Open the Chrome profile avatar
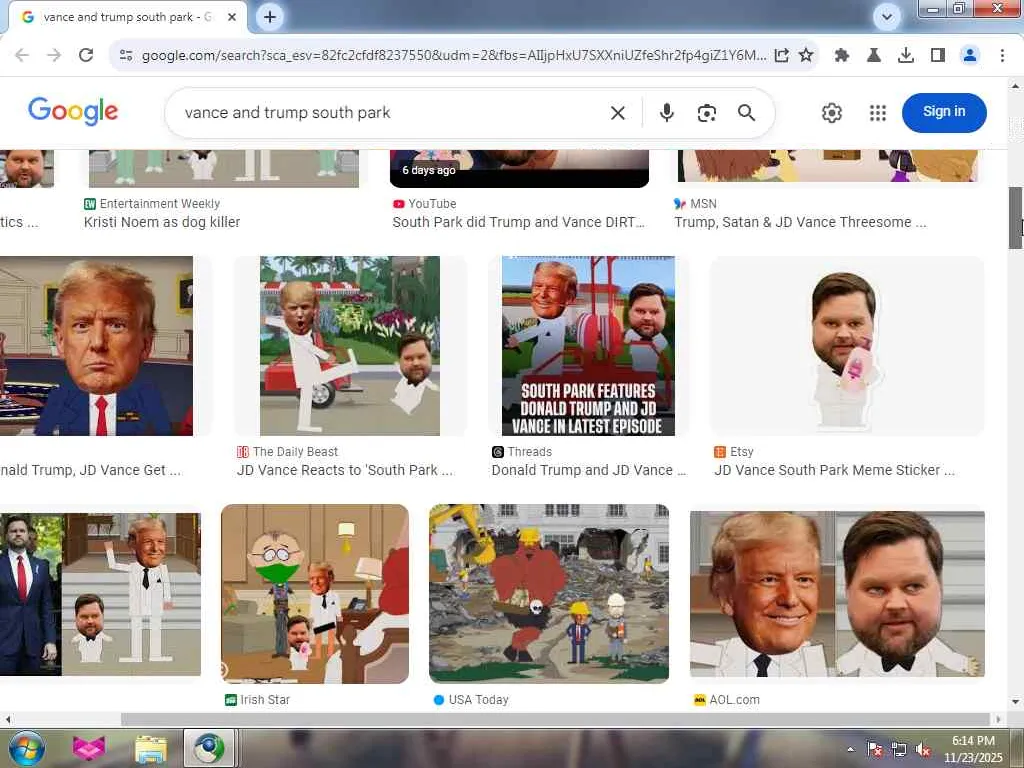 point(970,56)
